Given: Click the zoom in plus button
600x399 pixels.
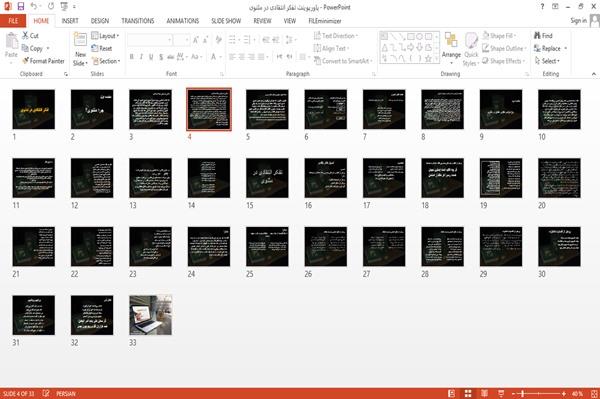Looking at the screenshot, I should [564, 394].
